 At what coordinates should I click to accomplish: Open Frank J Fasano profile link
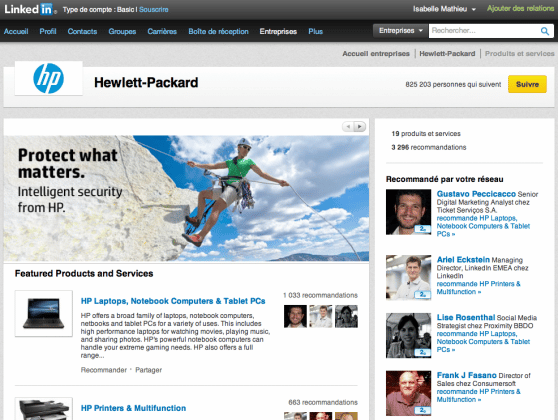(467, 376)
